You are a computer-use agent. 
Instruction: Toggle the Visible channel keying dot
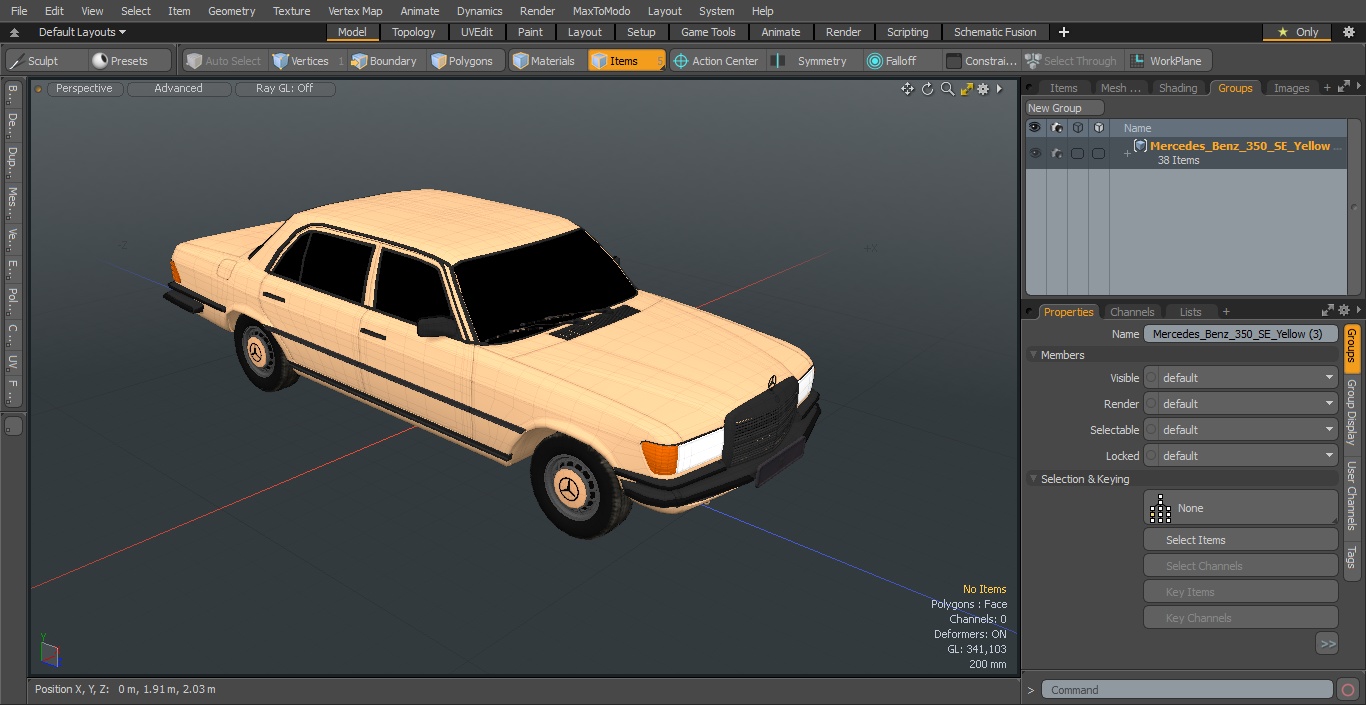point(1150,378)
